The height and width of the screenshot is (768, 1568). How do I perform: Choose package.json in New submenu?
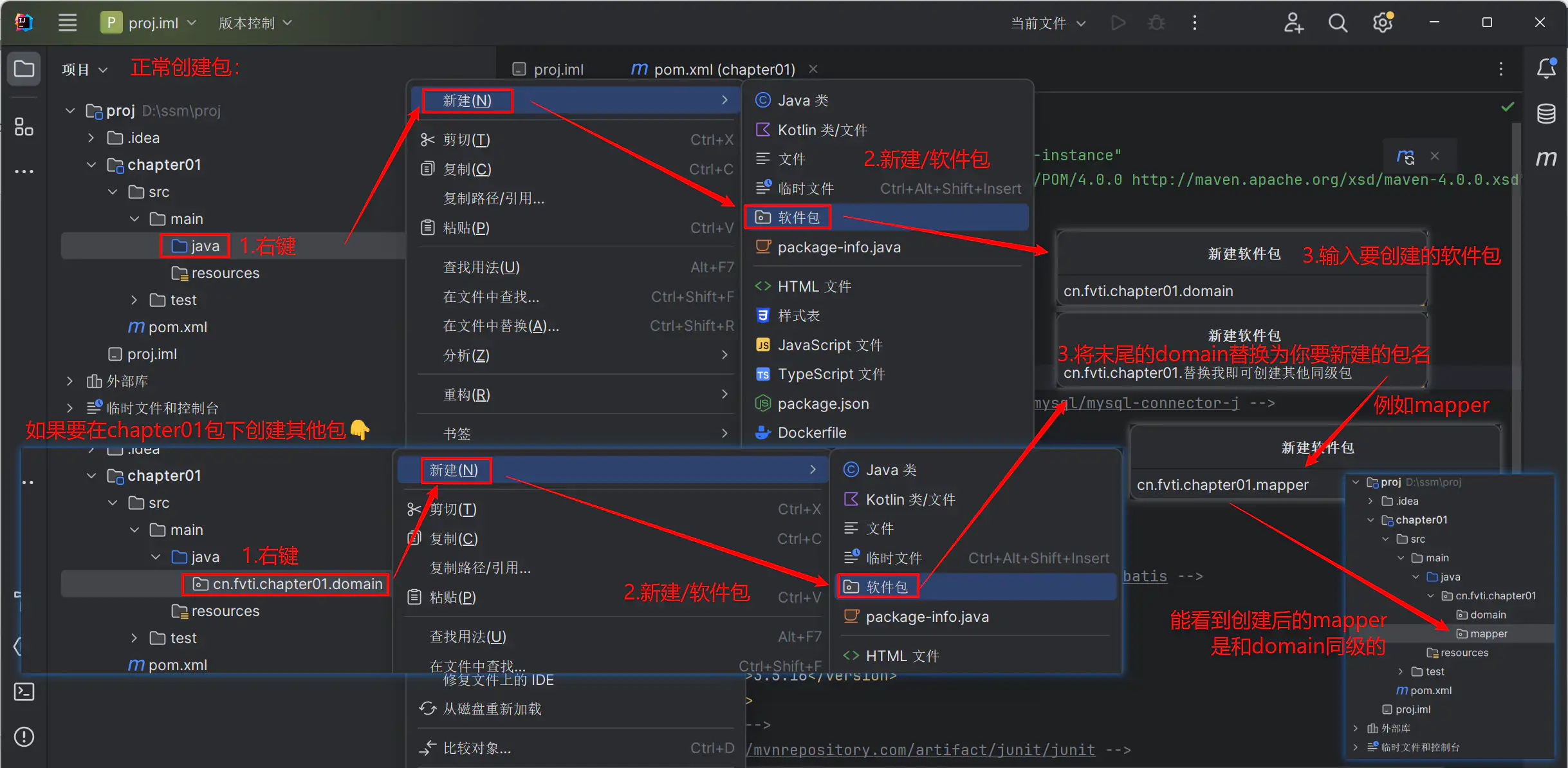(888, 404)
